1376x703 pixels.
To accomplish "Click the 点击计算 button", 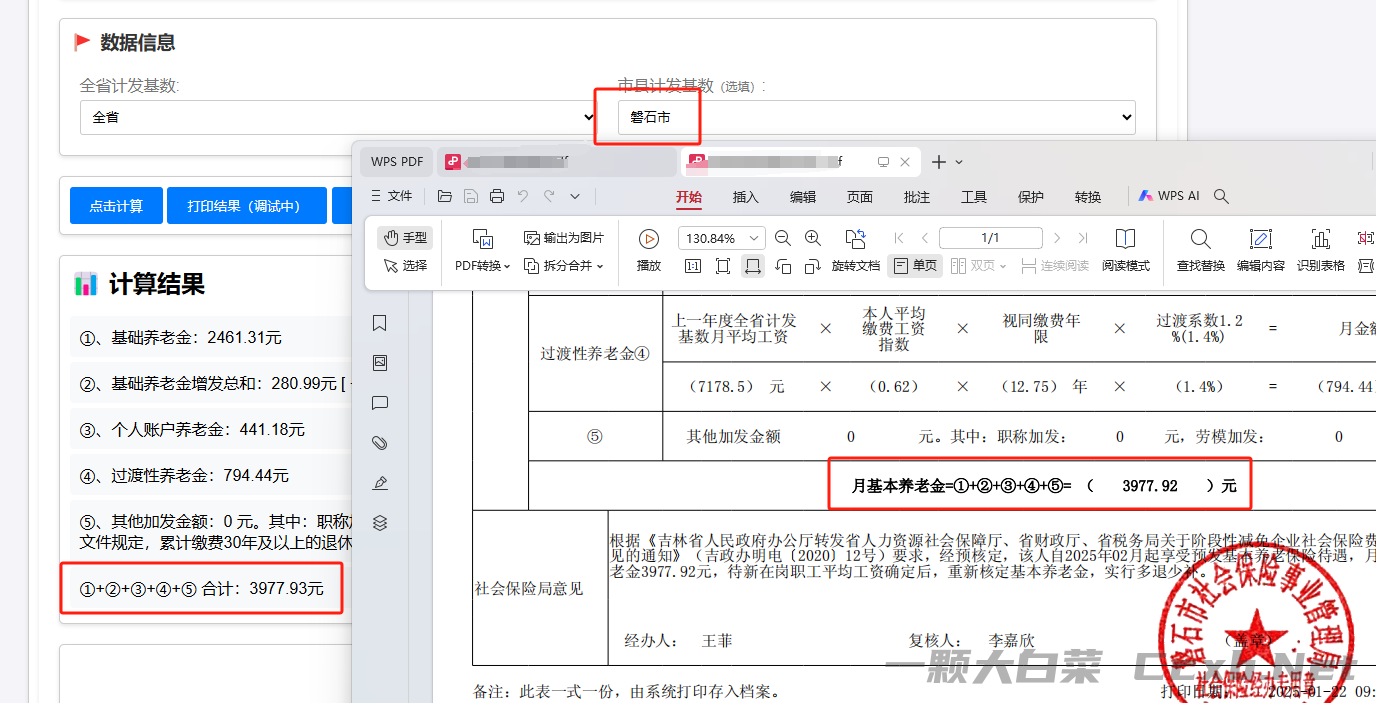I will tap(116, 206).
